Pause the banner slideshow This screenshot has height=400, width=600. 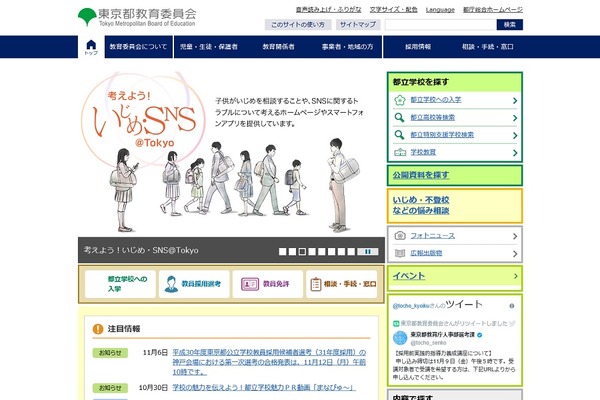pyautogui.click(x=368, y=251)
